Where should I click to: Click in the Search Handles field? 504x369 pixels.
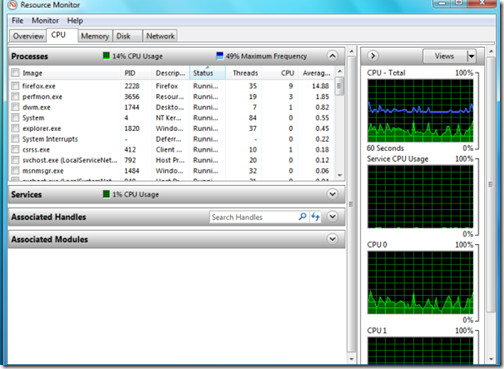[x=253, y=217]
